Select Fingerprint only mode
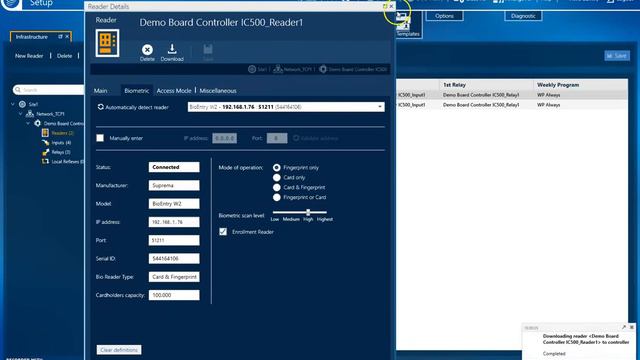The image size is (640, 360). [277, 167]
